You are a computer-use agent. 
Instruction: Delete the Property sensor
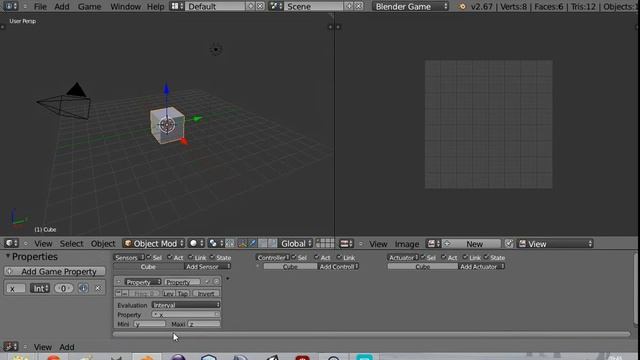tap(216, 282)
